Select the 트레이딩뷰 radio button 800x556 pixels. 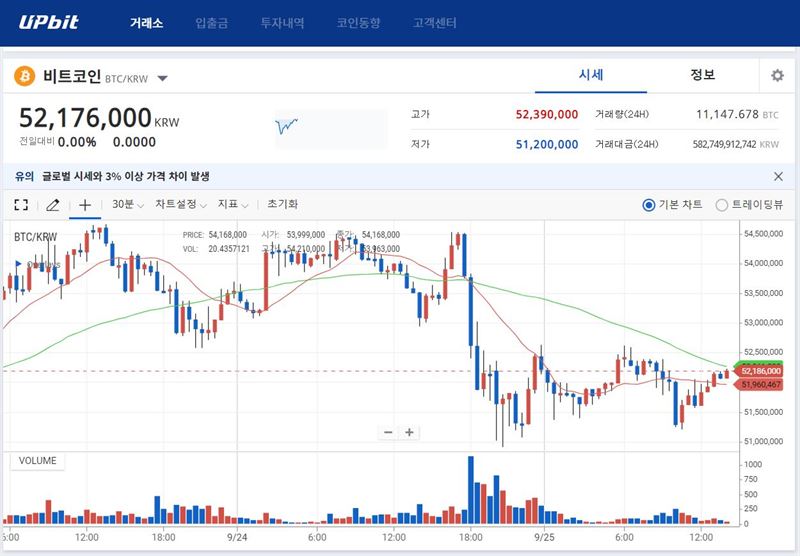pyautogui.click(x=721, y=205)
